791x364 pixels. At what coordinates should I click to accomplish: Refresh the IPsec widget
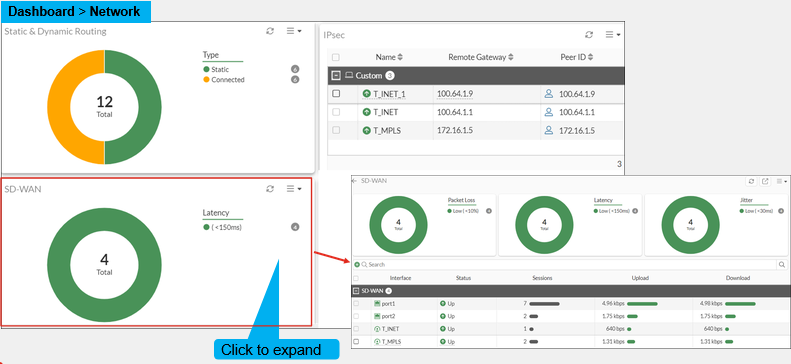[589, 35]
